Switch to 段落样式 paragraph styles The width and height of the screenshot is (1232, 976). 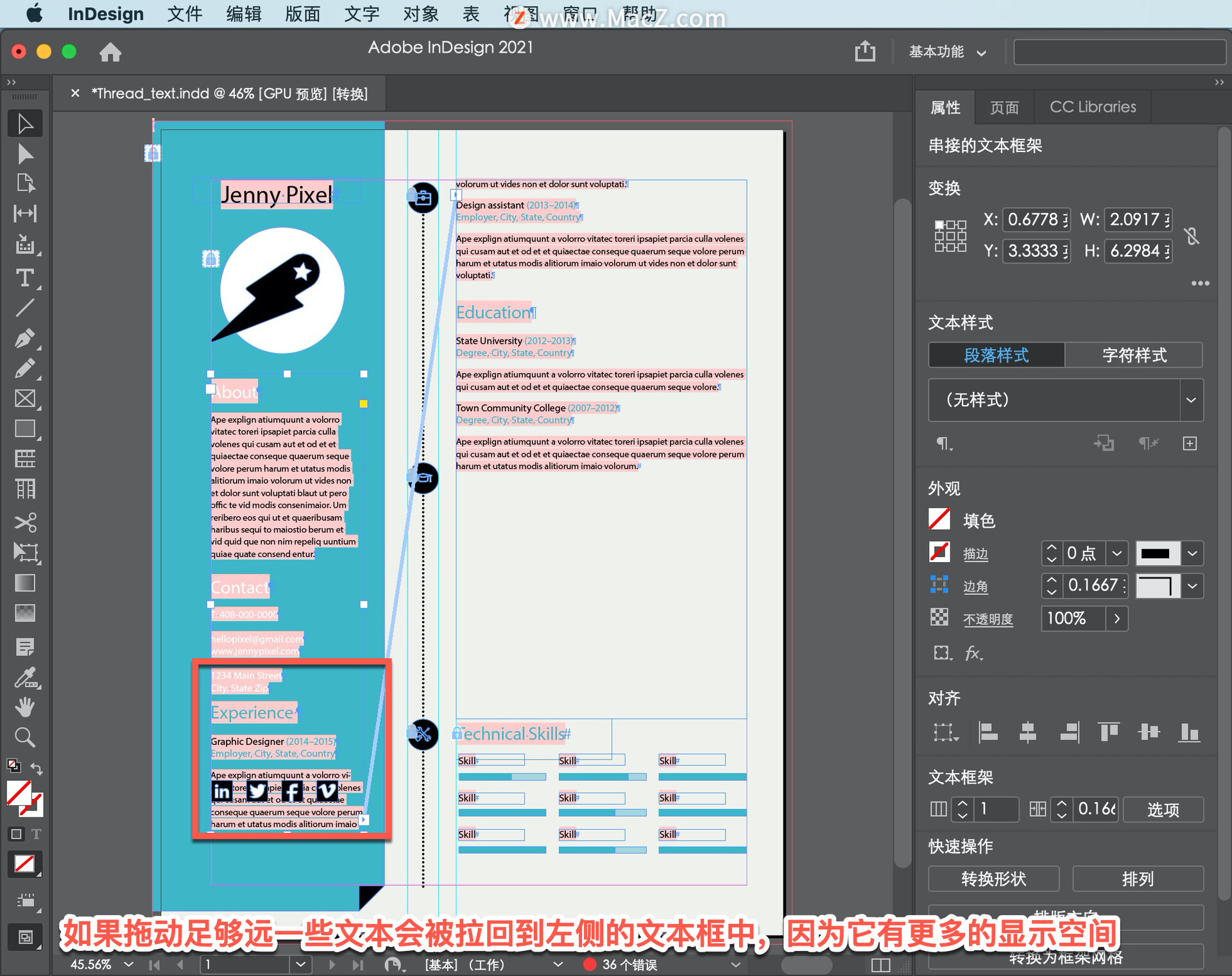pyautogui.click(x=996, y=355)
